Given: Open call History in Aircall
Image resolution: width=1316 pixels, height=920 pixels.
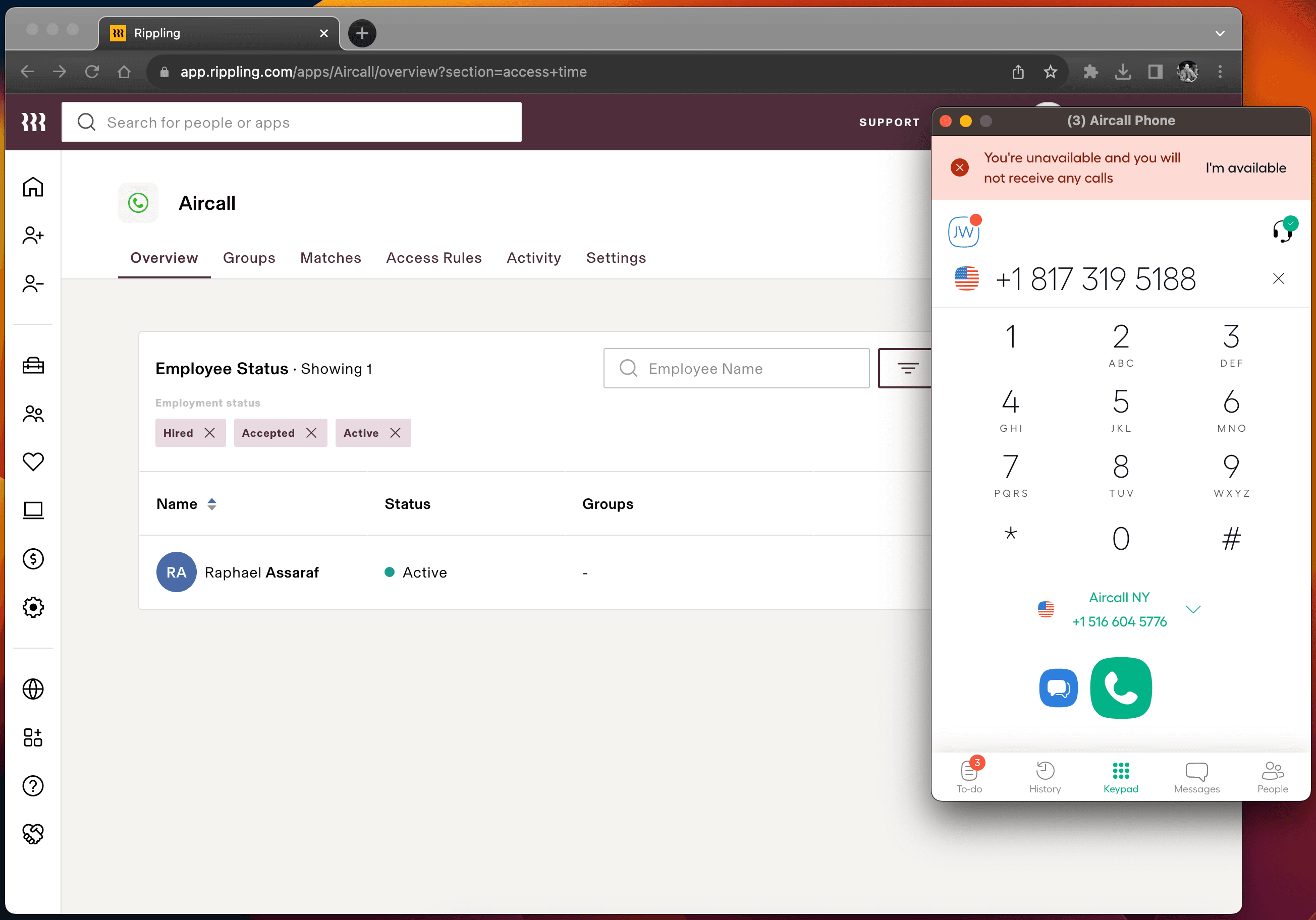Looking at the screenshot, I should pos(1045,776).
